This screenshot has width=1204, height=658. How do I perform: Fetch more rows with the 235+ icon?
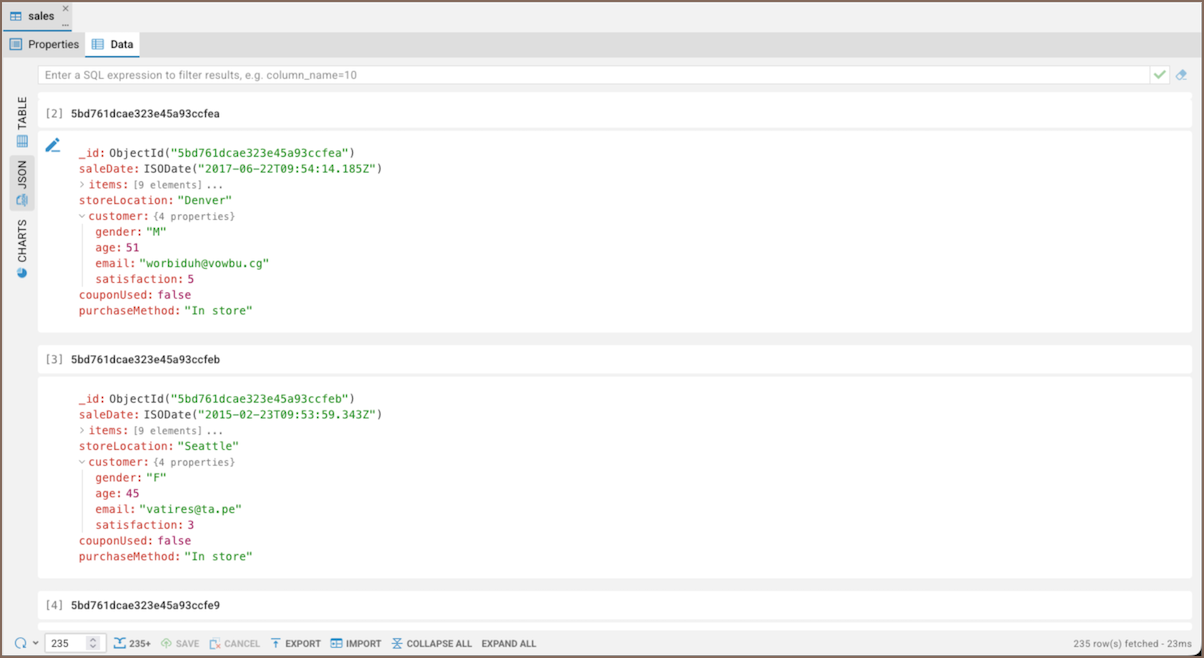pyautogui.click(x=132, y=643)
